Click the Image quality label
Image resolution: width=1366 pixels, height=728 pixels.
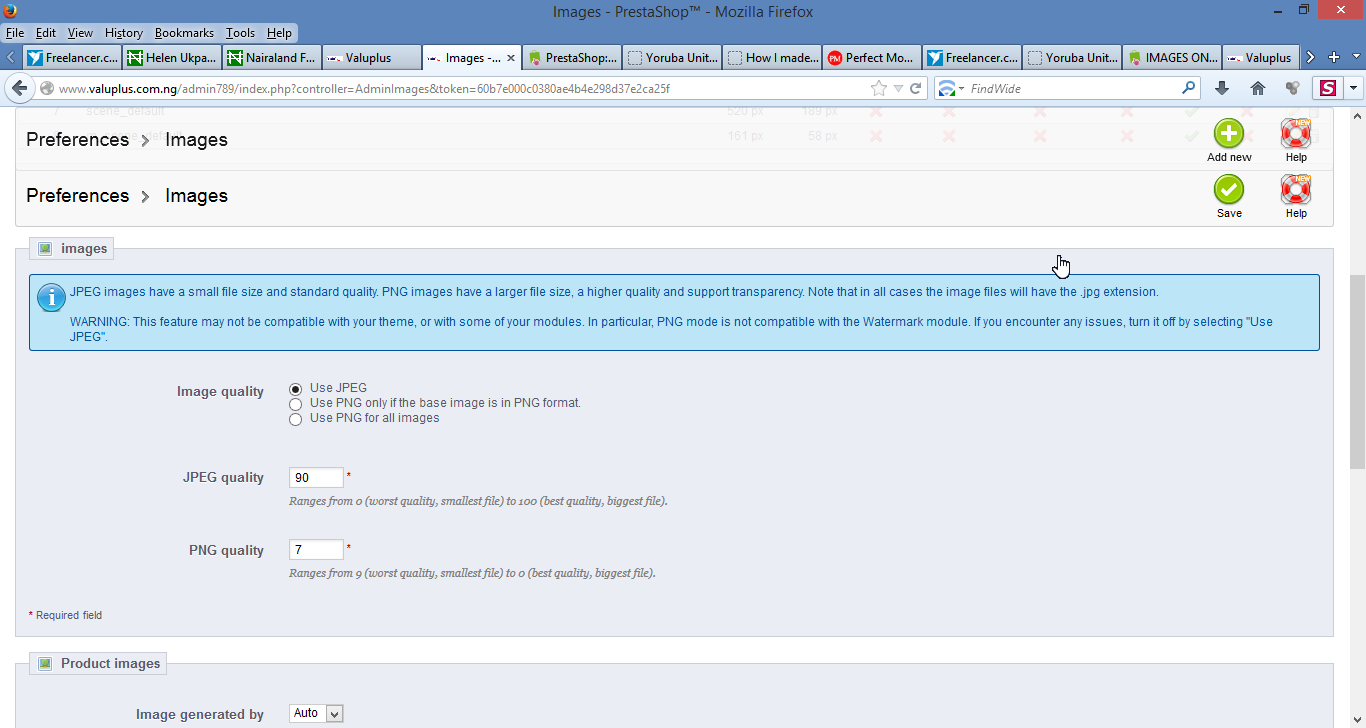[x=220, y=391]
